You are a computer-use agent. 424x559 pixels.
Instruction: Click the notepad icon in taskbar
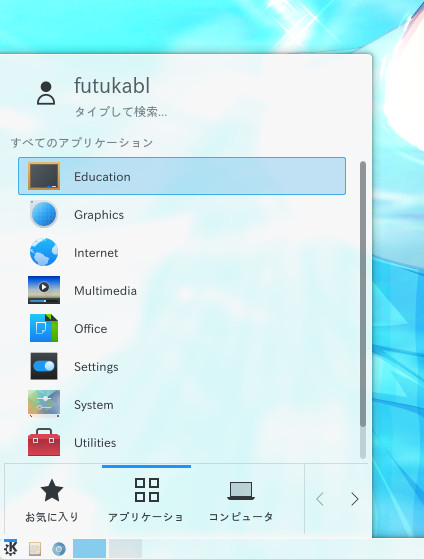pos(35,549)
